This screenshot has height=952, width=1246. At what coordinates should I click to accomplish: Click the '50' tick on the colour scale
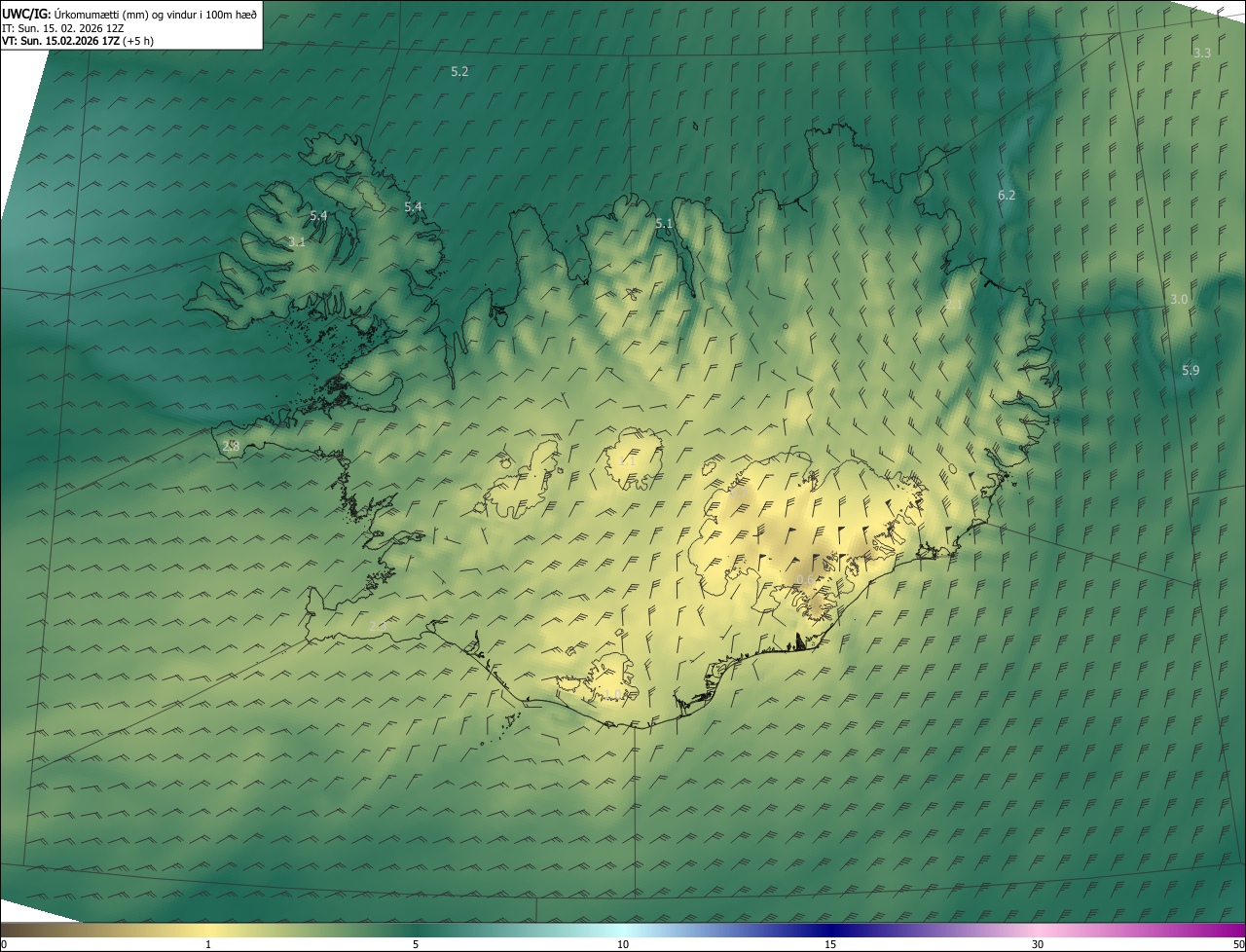(x=1238, y=944)
